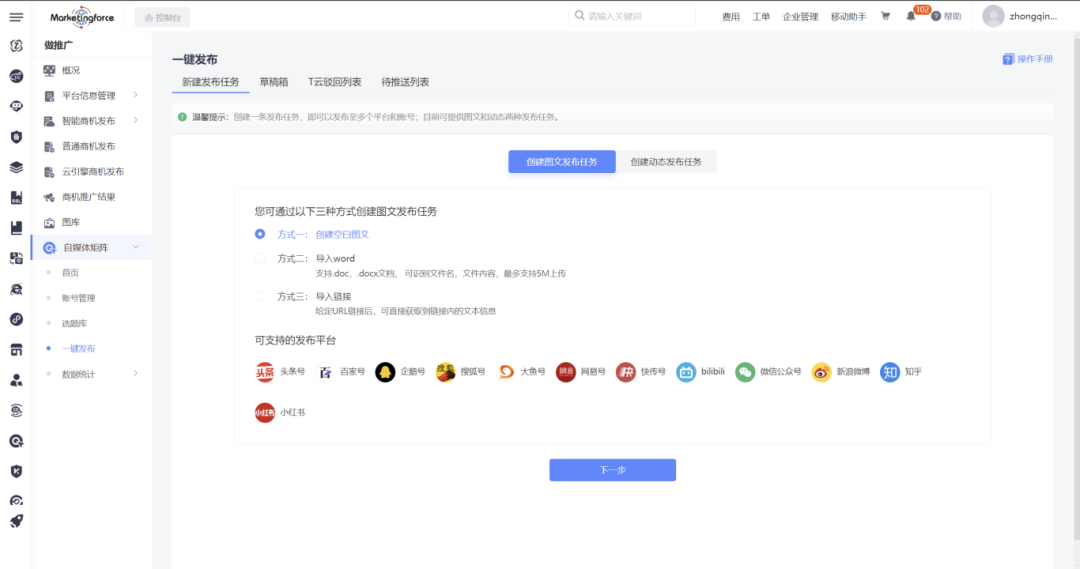Open the shopping cart icon in header

click(885, 16)
